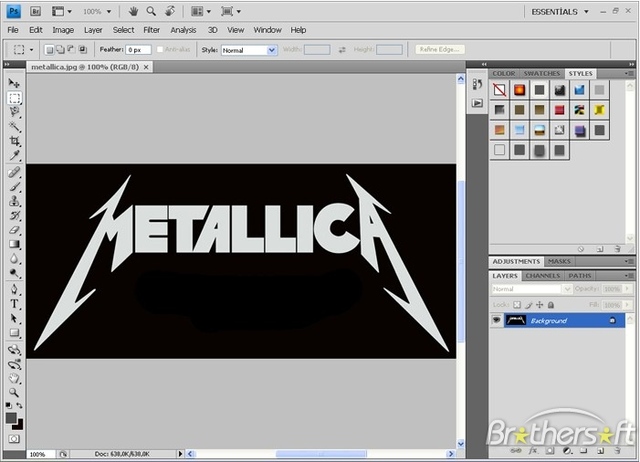This screenshot has height=462, width=640.
Task: Select the Background layer thumbnail
Action: [x=516, y=320]
